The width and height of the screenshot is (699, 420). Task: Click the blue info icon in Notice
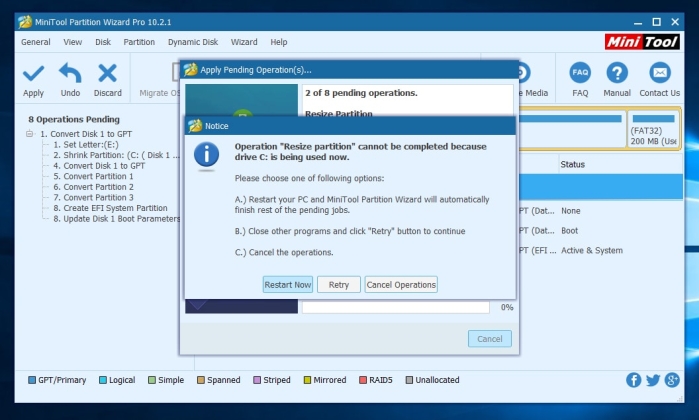(x=206, y=155)
